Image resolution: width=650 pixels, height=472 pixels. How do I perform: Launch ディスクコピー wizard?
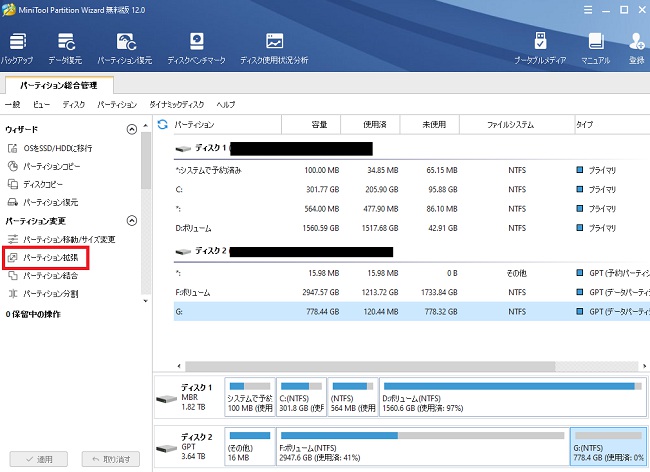click(35, 184)
